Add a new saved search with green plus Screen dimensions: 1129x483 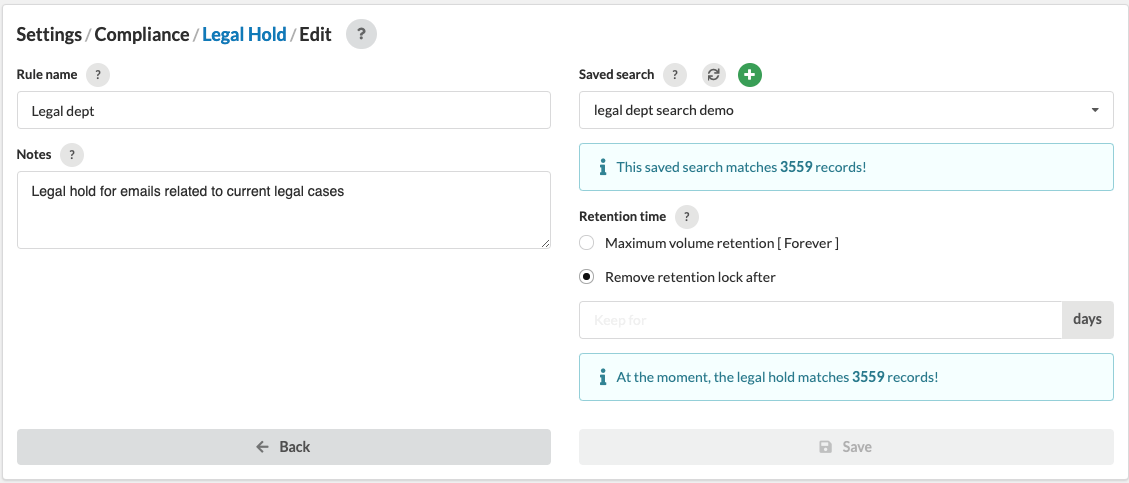(x=749, y=75)
